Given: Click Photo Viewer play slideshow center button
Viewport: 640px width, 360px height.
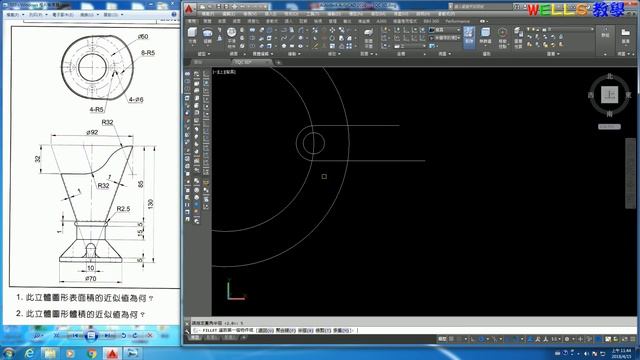Looking at the screenshot, I should point(91,336).
